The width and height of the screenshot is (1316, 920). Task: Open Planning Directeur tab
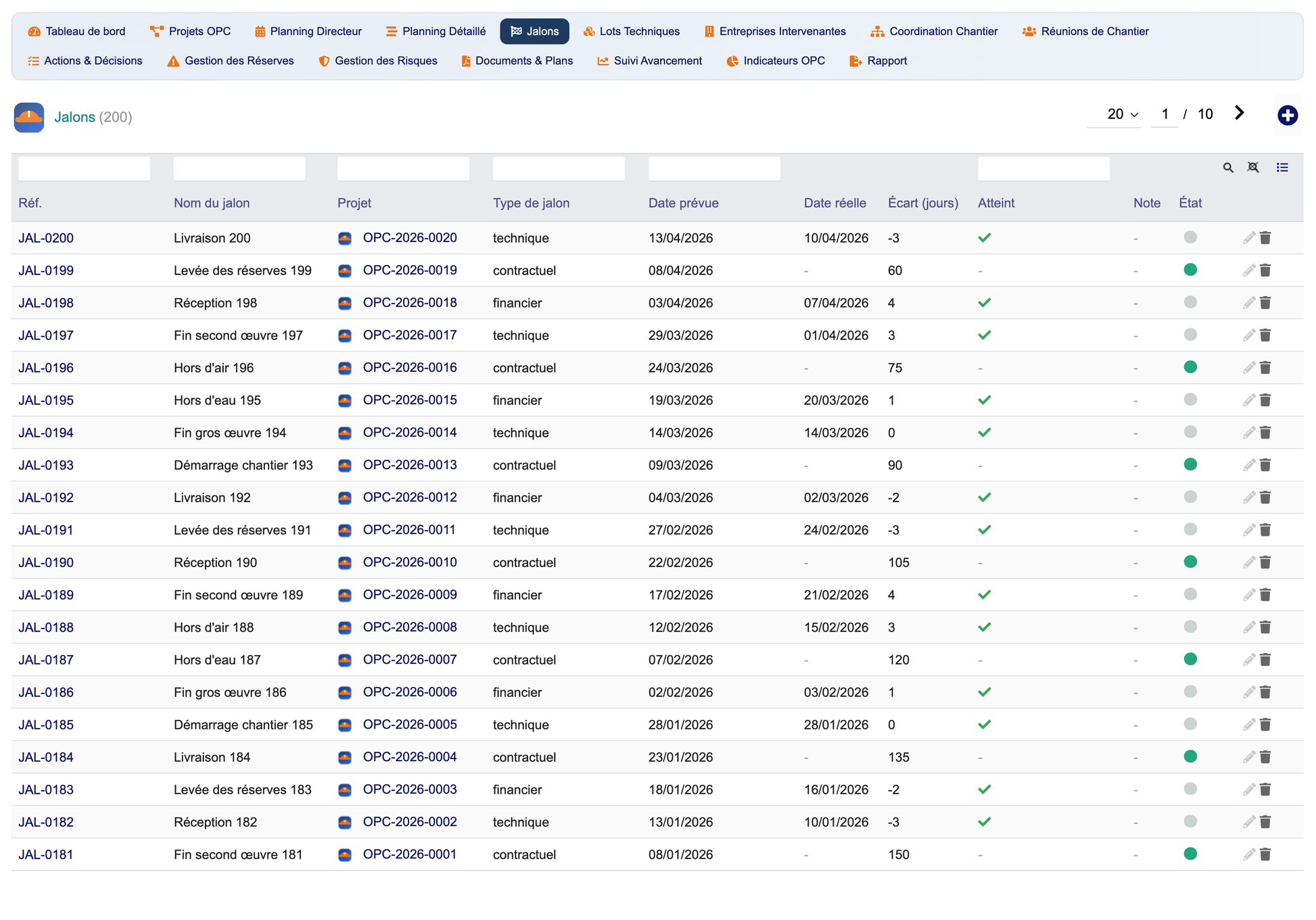pyautogui.click(x=308, y=31)
